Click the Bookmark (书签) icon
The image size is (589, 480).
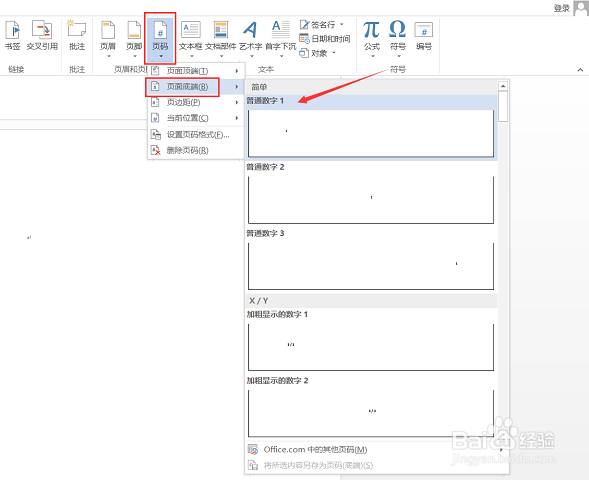[x=12, y=30]
